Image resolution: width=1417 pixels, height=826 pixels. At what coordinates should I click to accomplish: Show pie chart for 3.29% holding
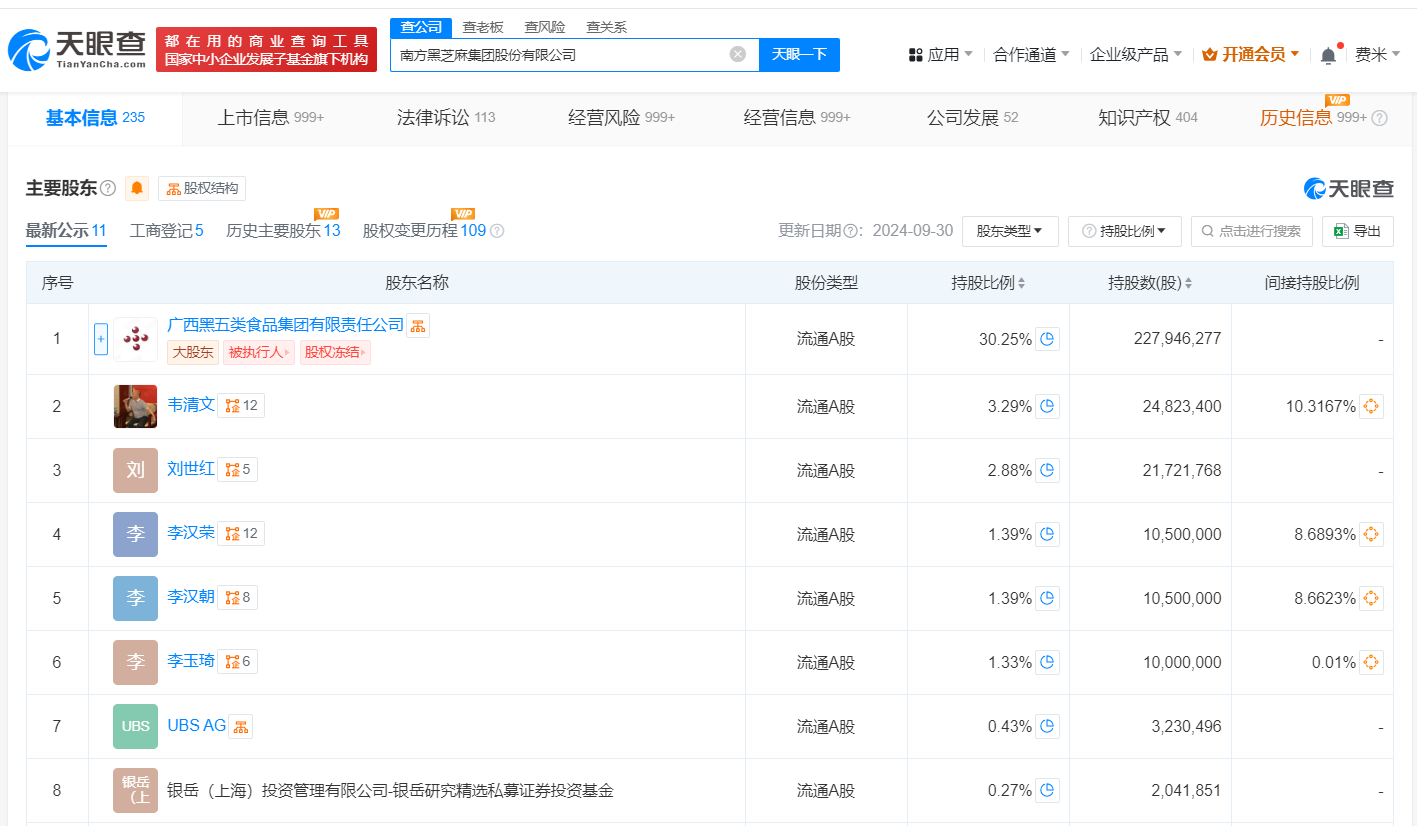click(x=1047, y=406)
